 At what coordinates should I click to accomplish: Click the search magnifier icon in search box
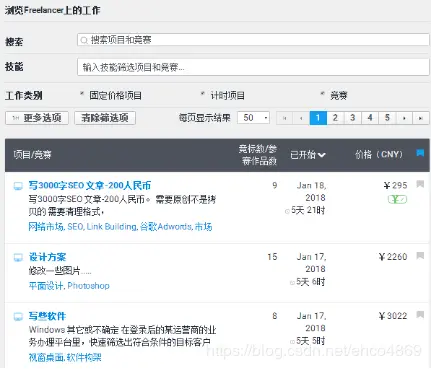[84, 40]
